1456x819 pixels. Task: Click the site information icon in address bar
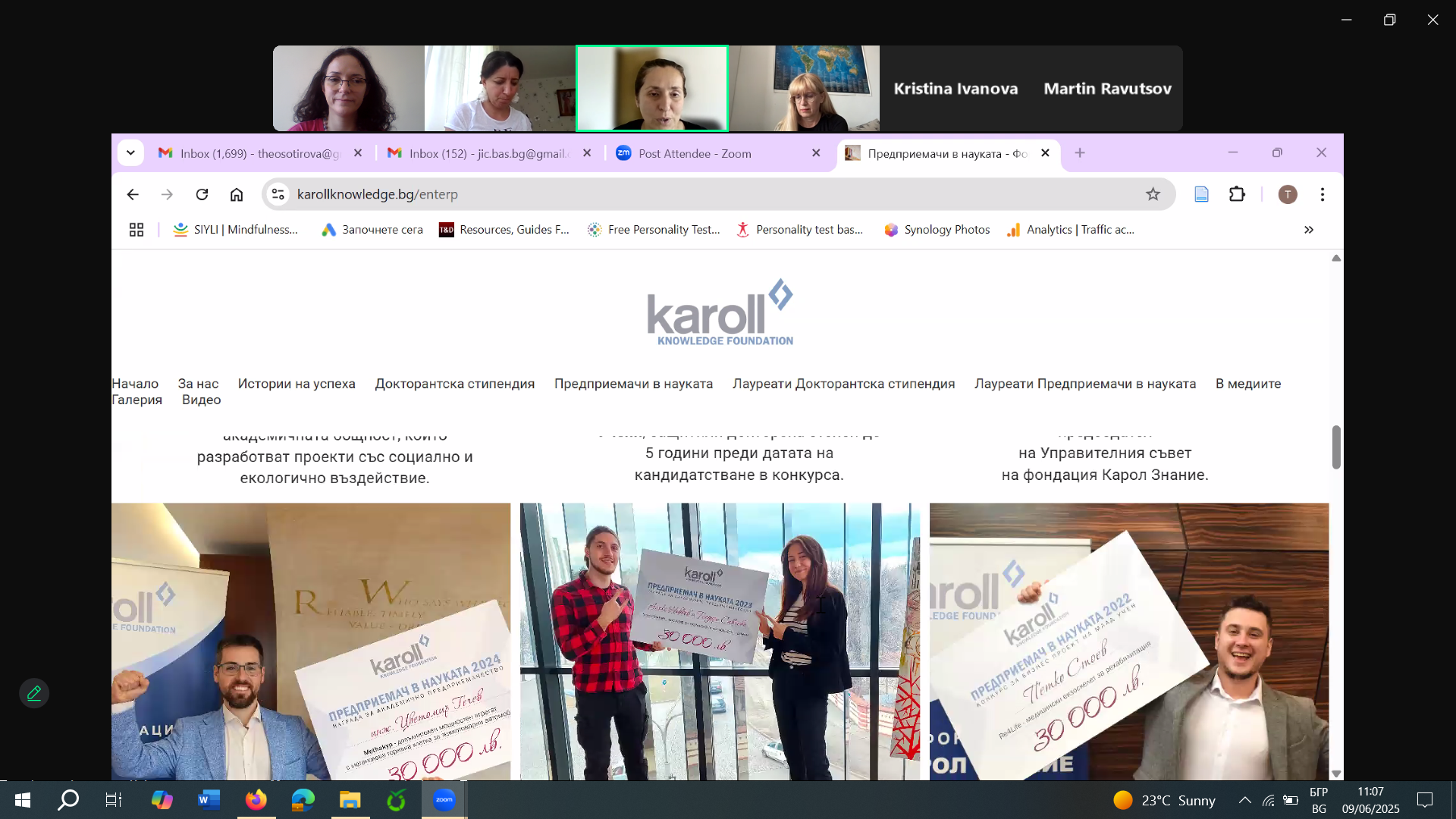coord(278,195)
